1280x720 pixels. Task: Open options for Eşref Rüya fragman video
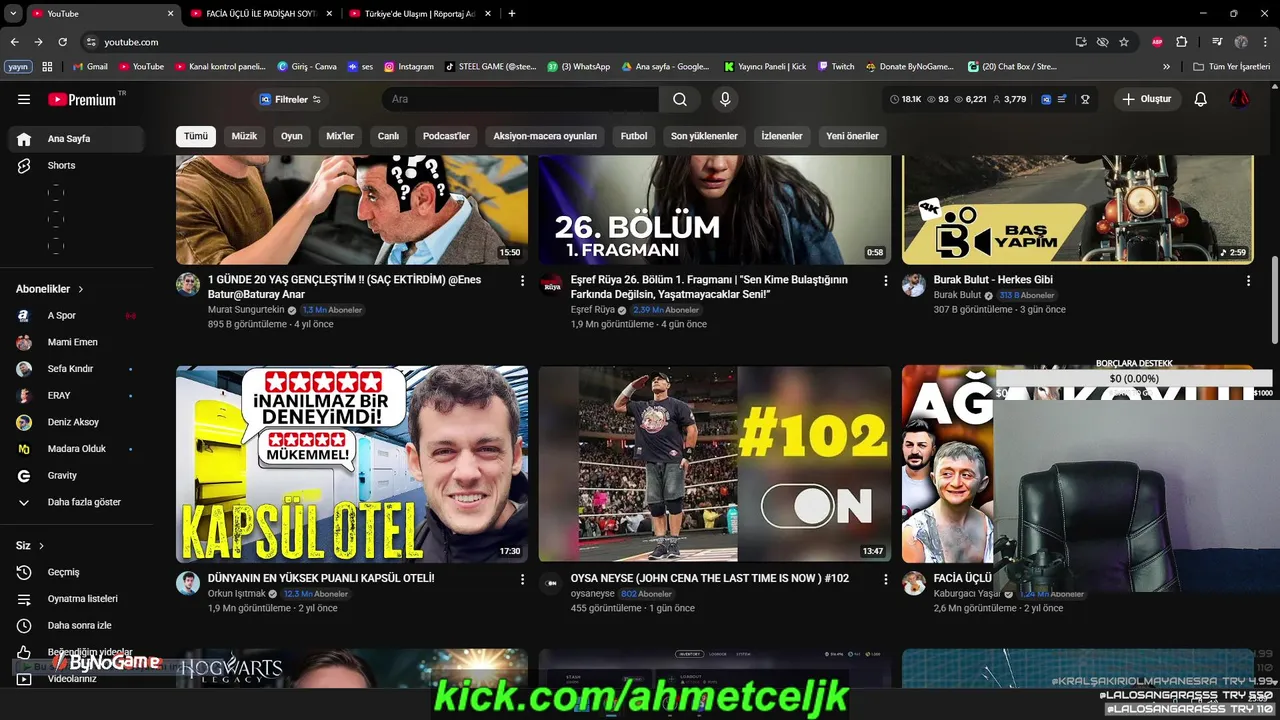[x=885, y=281]
